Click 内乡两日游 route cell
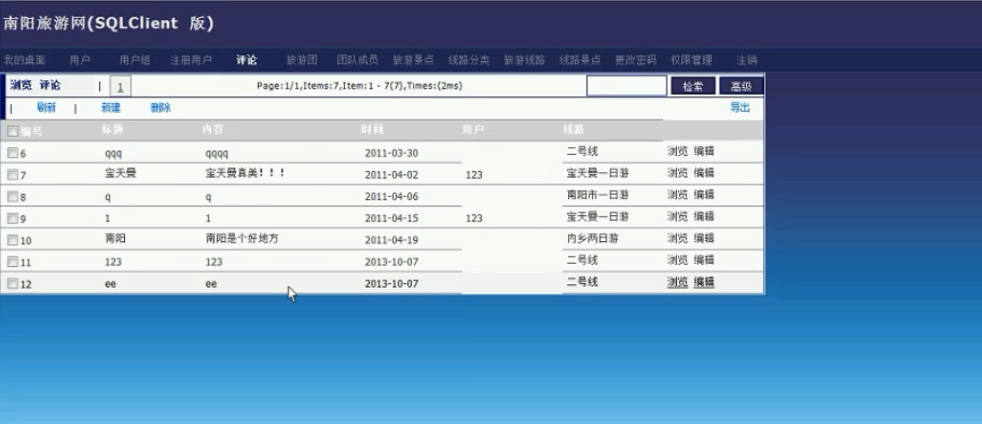Viewport: 982px width, 424px height. click(592, 238)
